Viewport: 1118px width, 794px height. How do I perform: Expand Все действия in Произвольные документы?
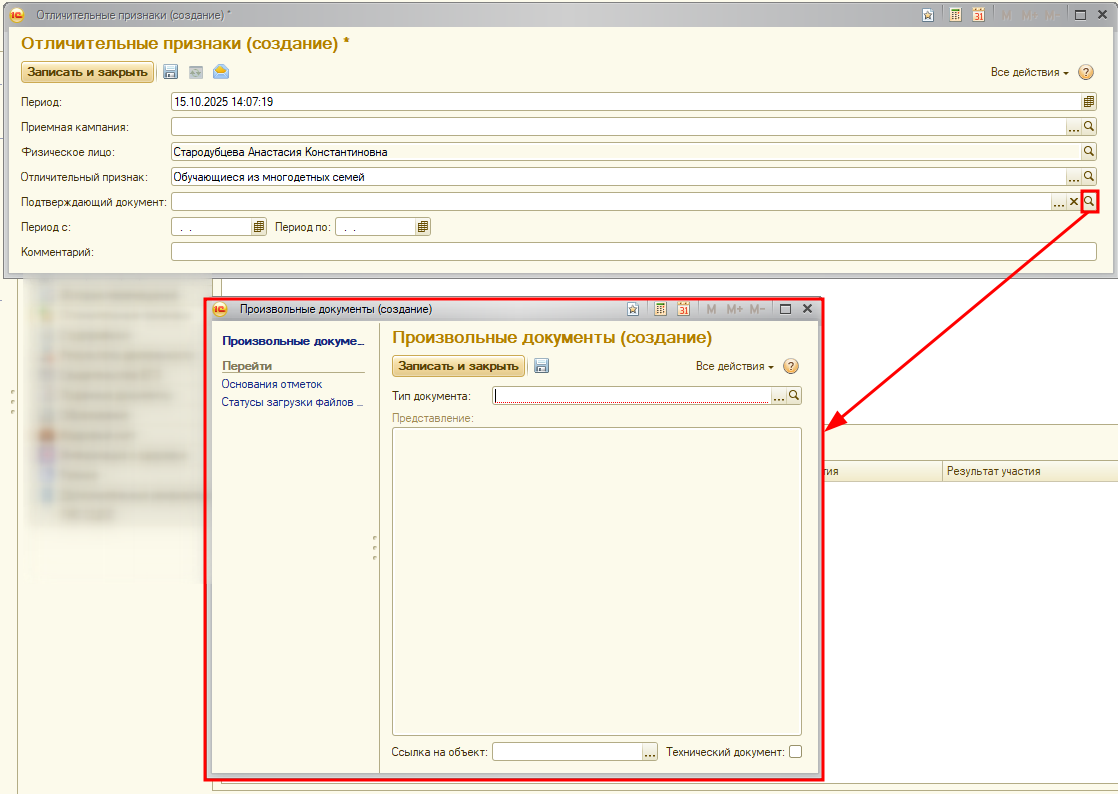734,366
